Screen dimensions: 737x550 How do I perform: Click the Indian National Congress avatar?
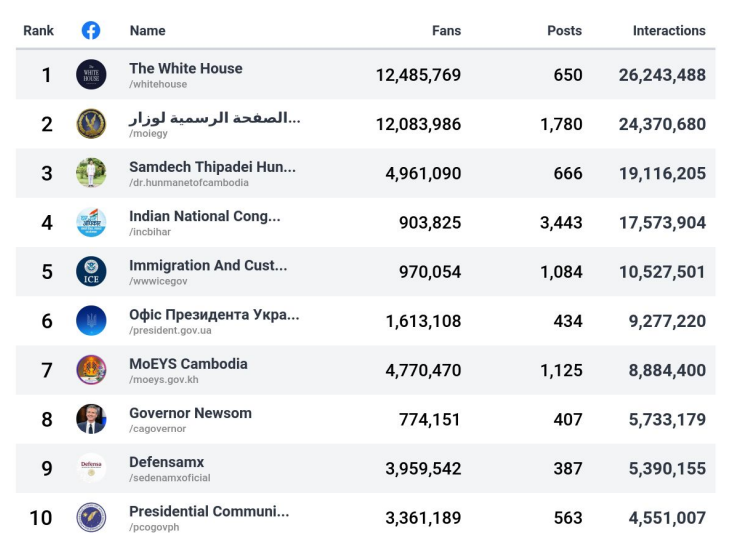click(x=91, y=222)
